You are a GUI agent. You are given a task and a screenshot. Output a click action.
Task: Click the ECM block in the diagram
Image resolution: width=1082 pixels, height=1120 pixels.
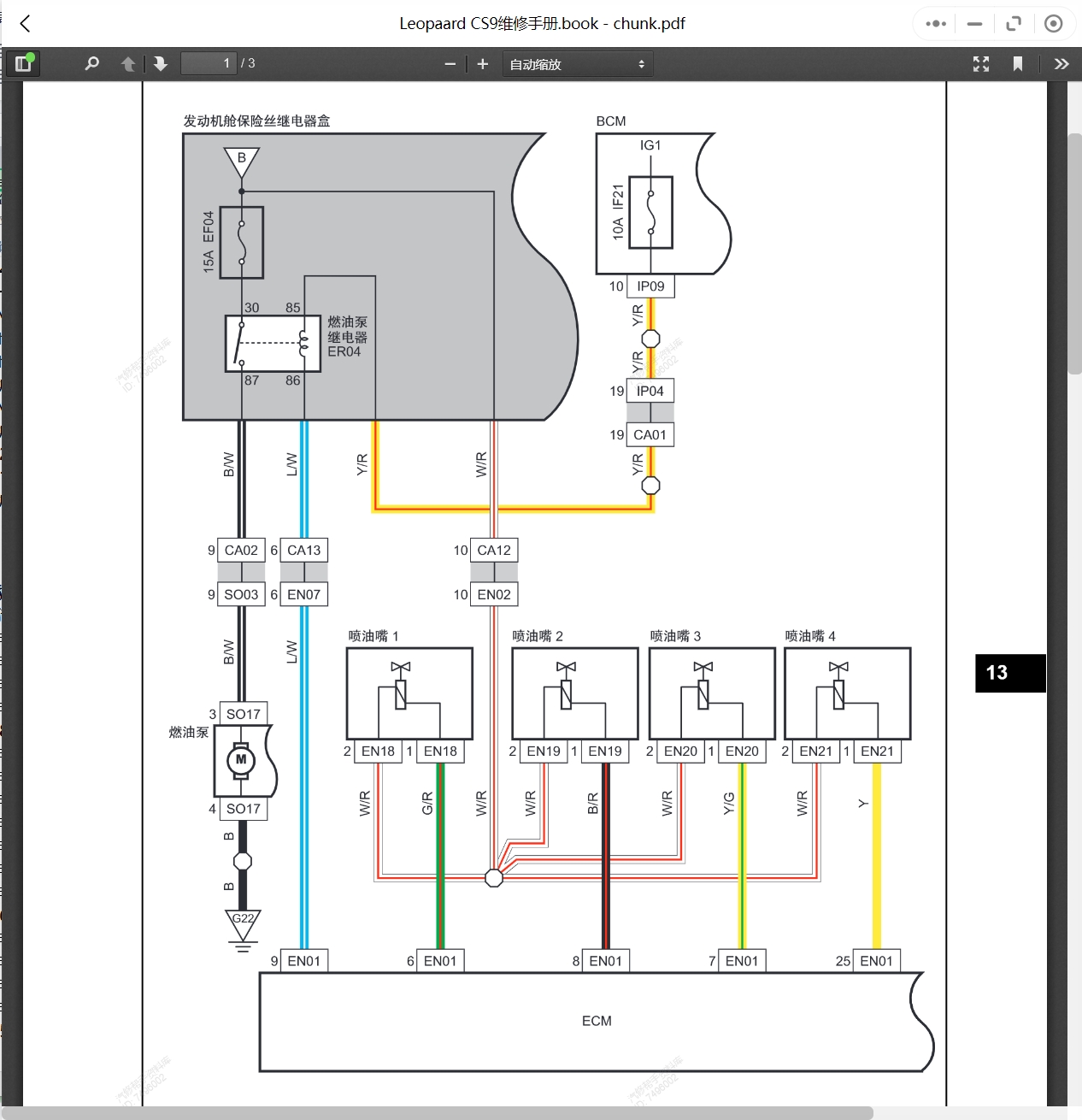coord(596,1022)
